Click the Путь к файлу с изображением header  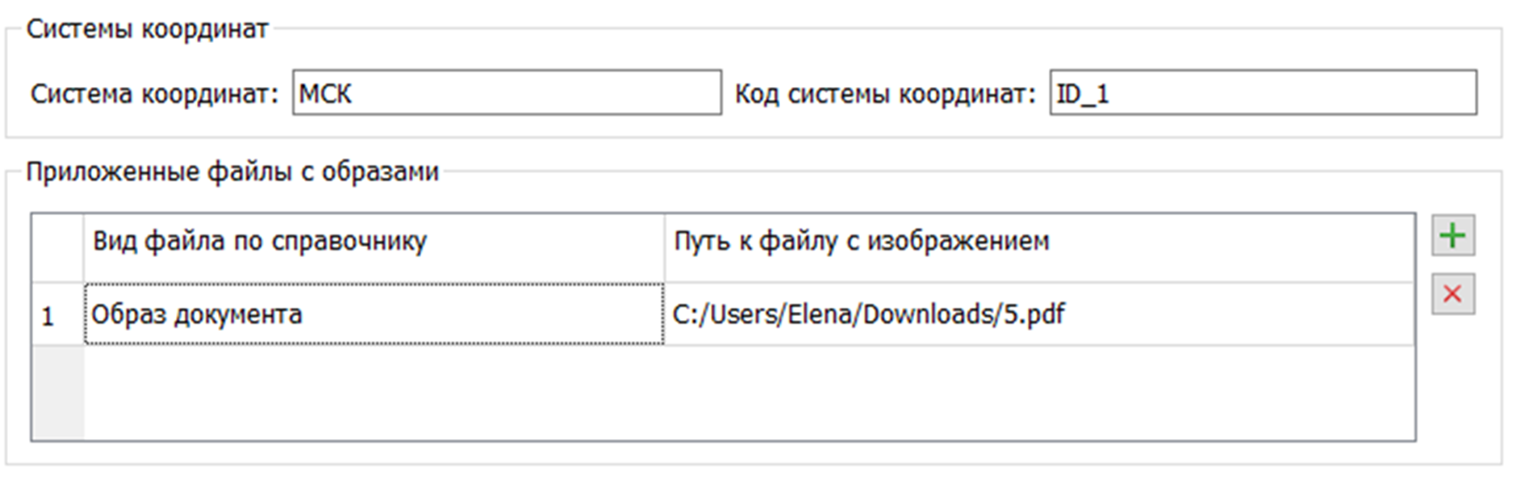click(x=1038, y=242)
